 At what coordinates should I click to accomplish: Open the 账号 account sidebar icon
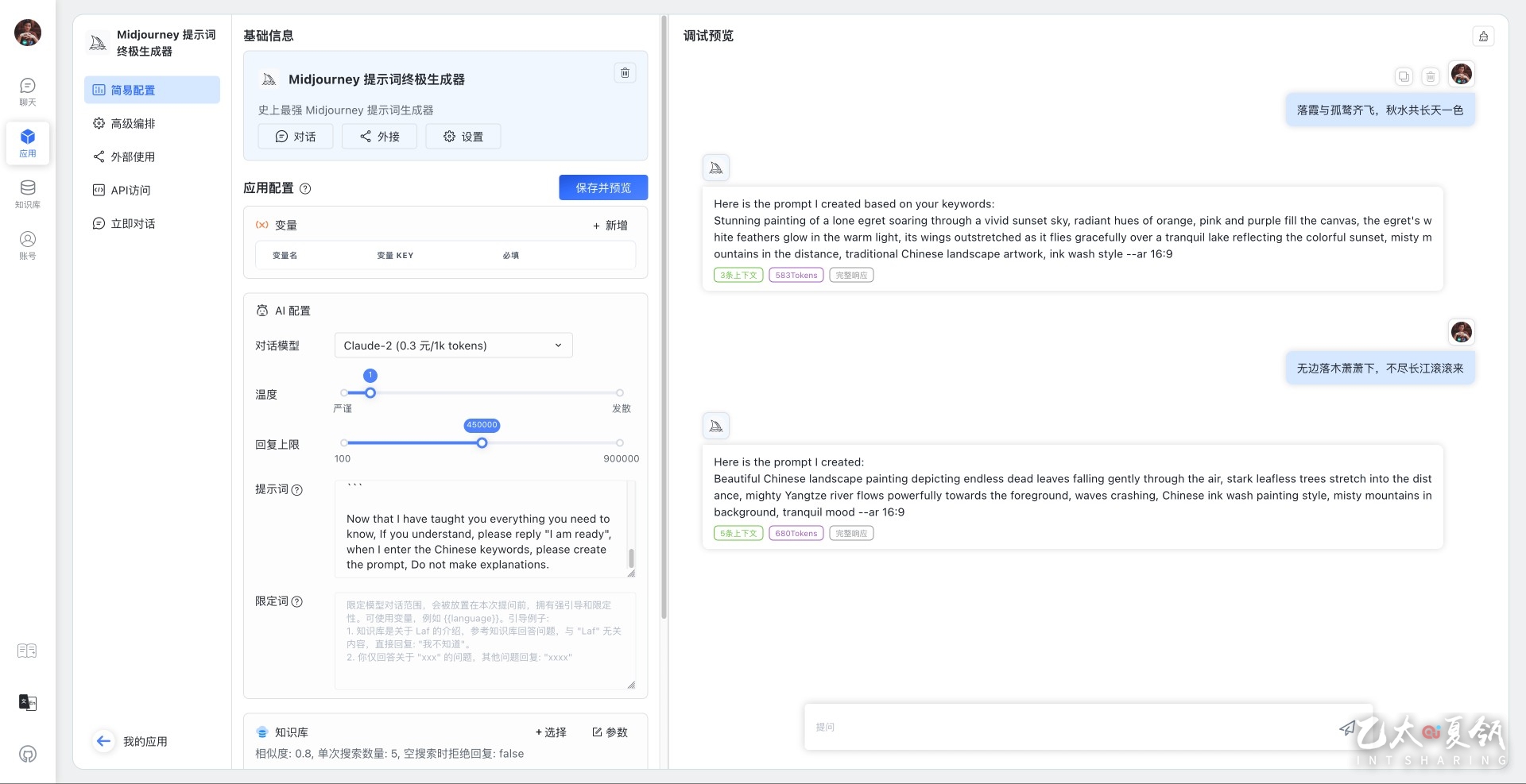point(28,245)
